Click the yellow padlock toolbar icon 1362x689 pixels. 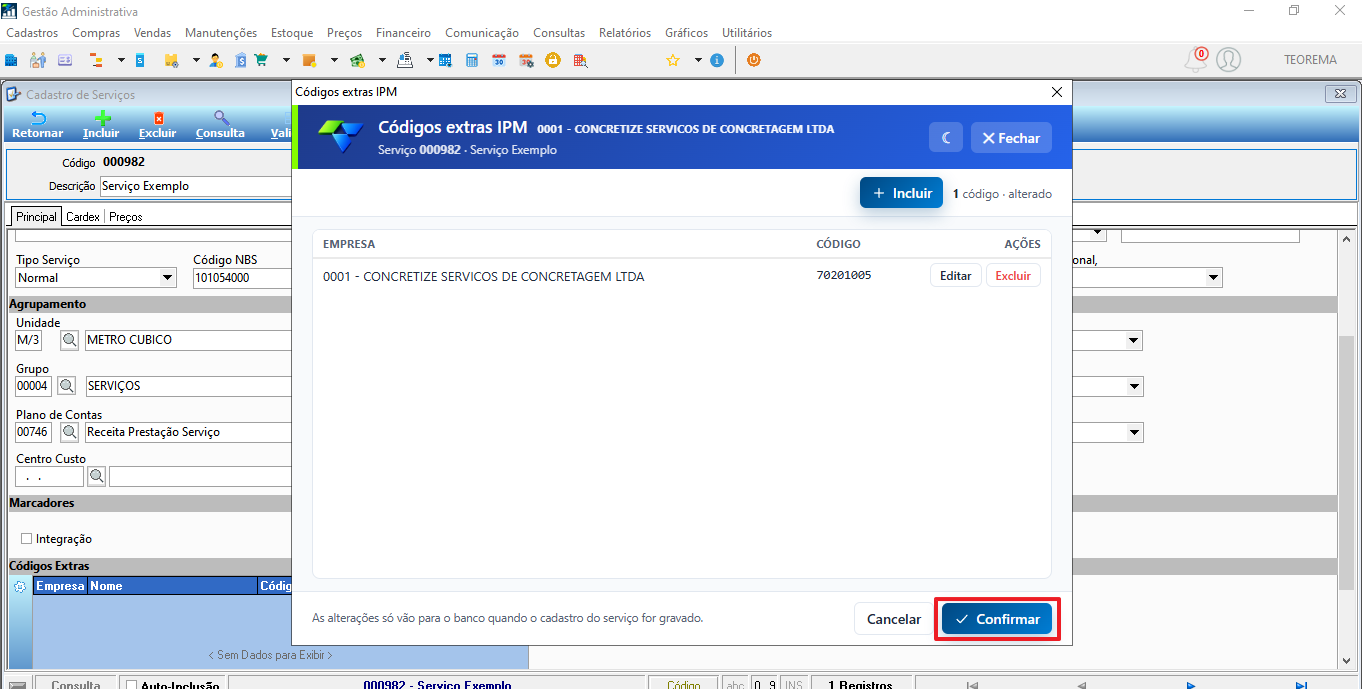click(552, 60)
